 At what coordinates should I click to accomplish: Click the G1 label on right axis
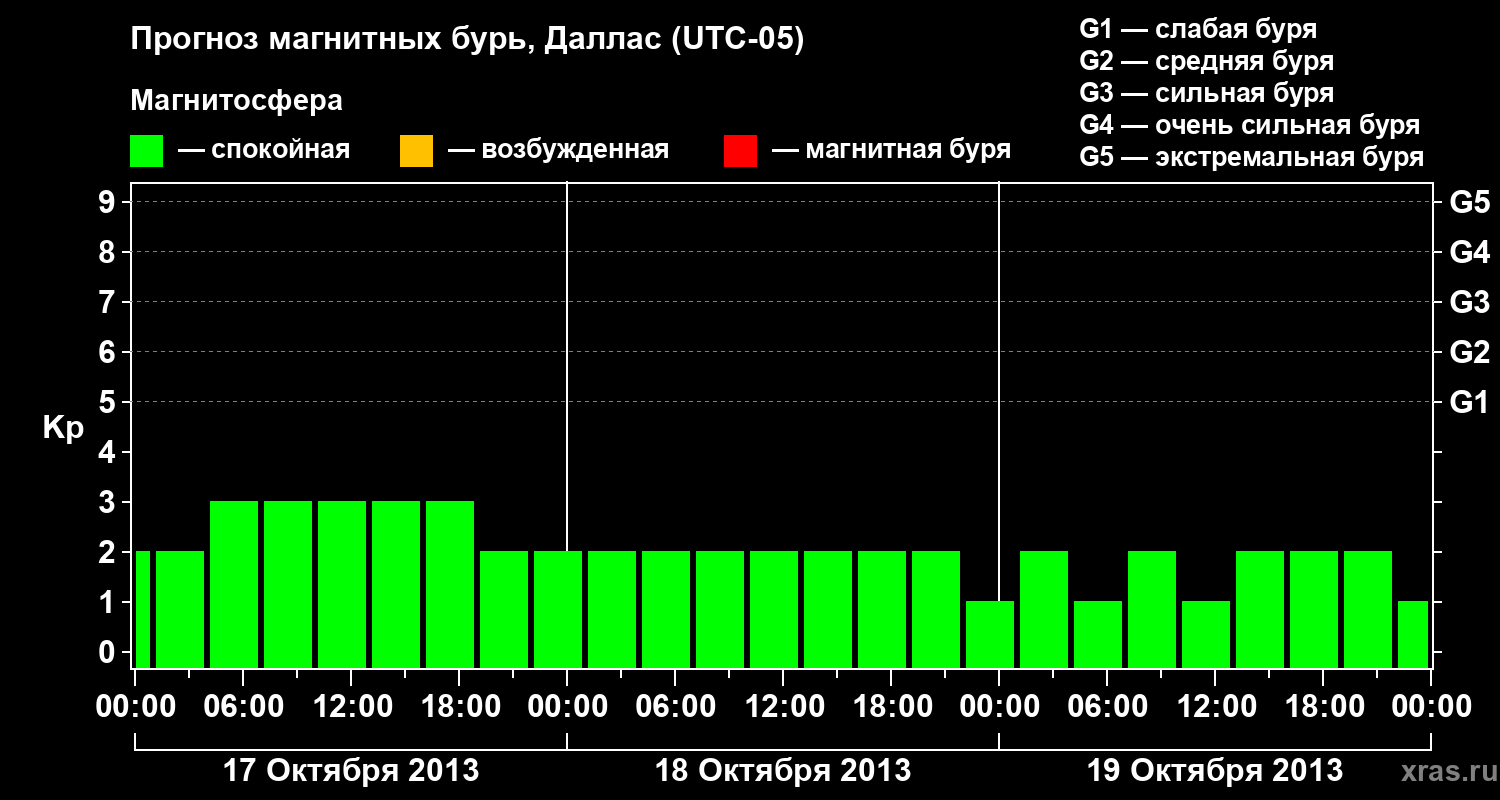coord(1469,402)
